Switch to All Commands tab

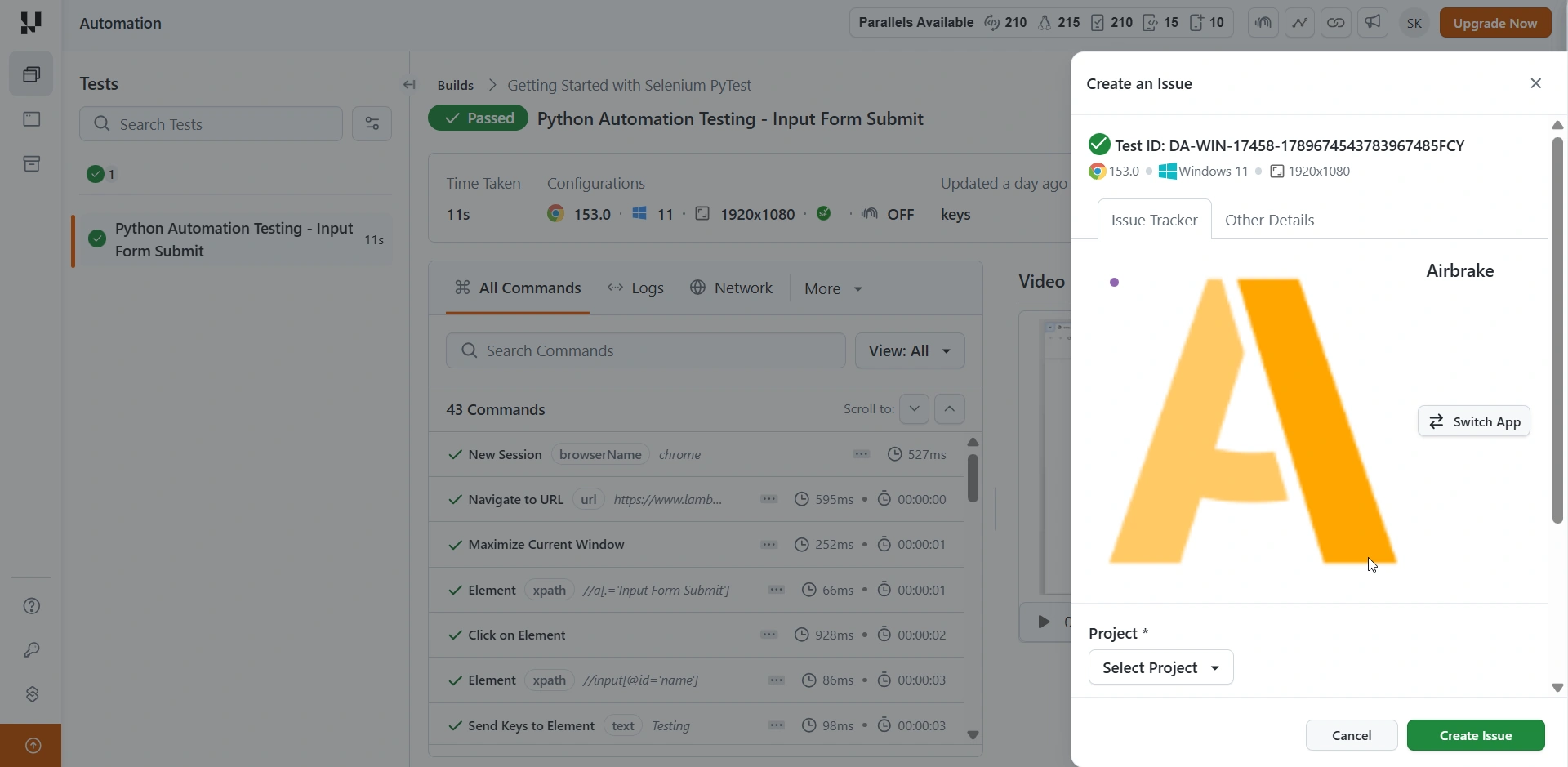[x=518, y=288]
